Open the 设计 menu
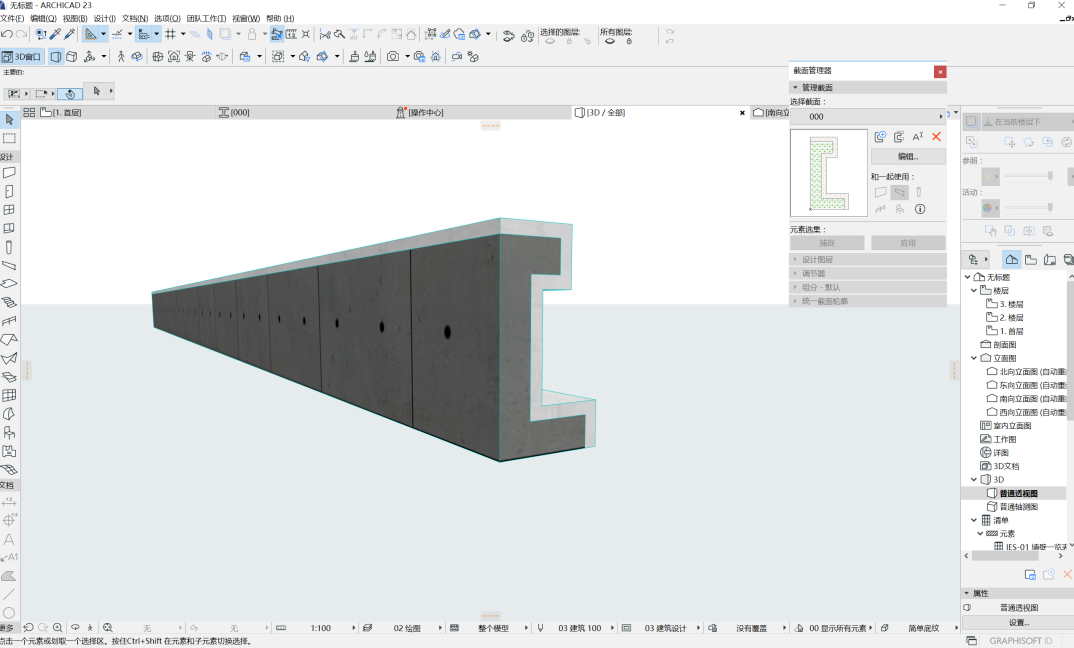The height and width of the screenshot is (648, 1074). [104, 18]
